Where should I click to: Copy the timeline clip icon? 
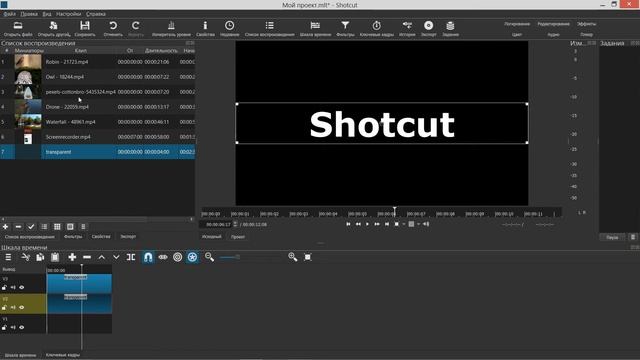(x=40, y=257)
